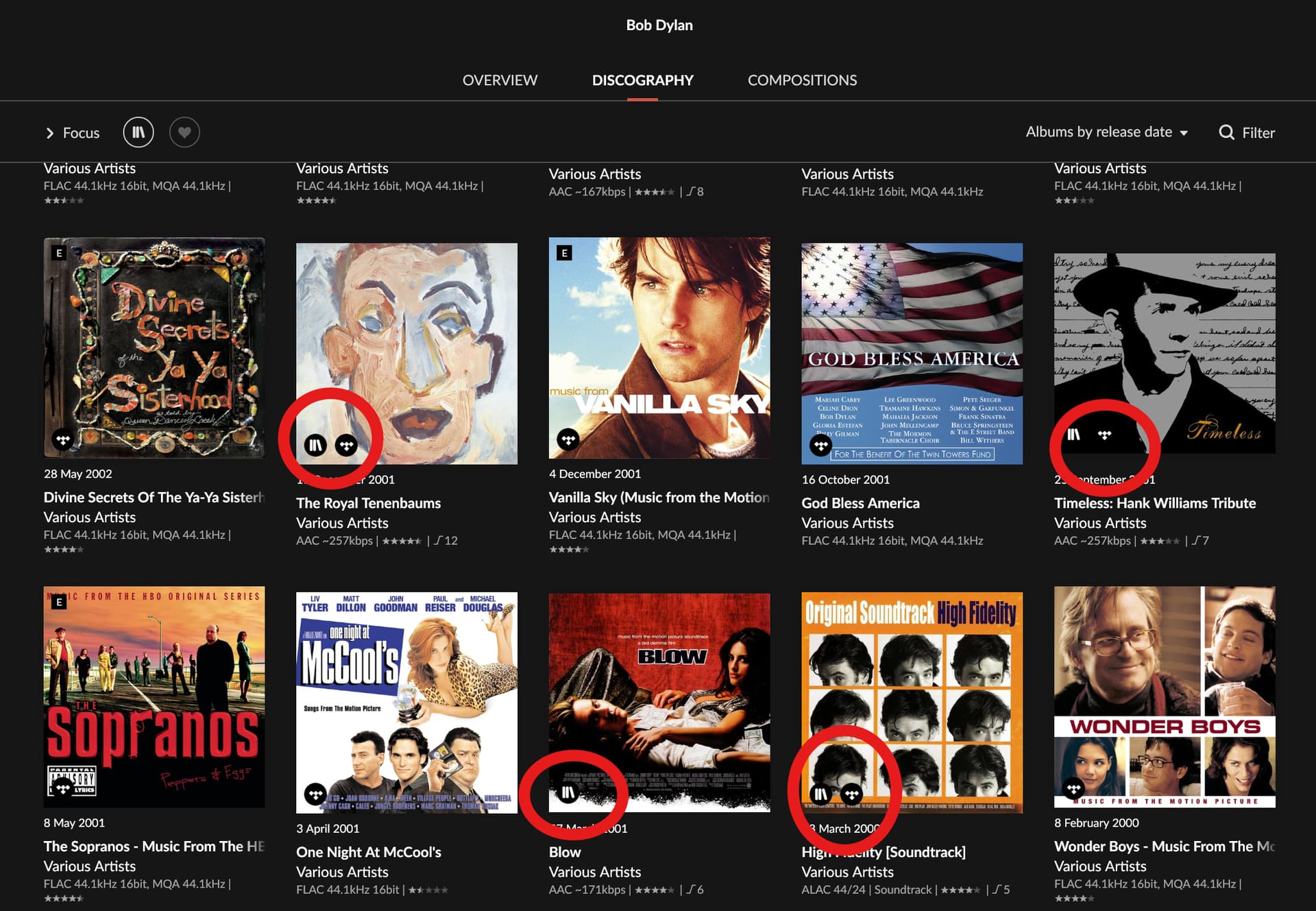Click Vanilla Sky cover art

pyautogui.click(x=659, y=348)
